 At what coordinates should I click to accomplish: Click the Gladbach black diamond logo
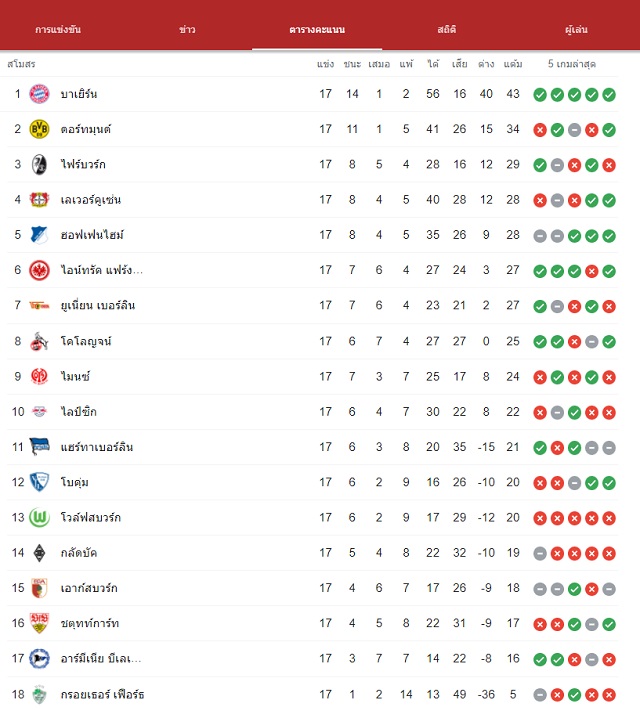pos(39,553)
